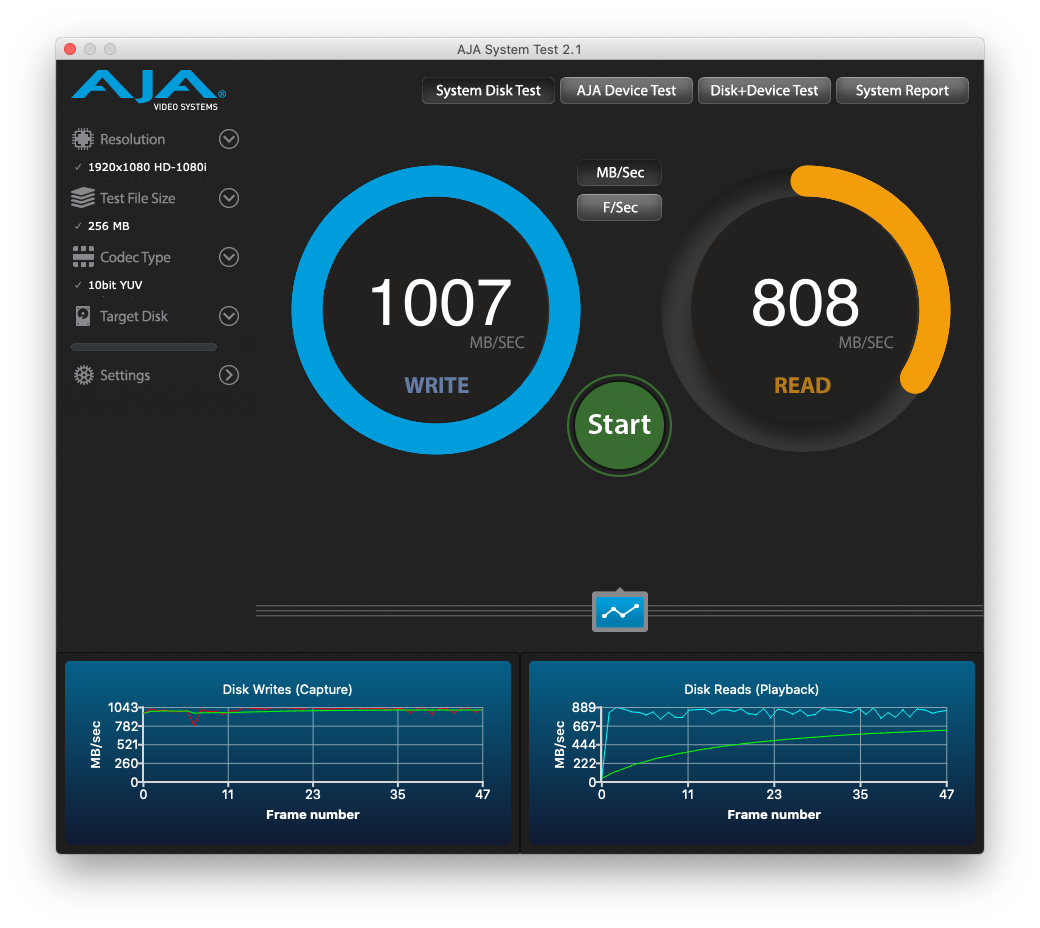1040x928 pixels.
Task: Click the Settings label
Action: pos(125,375)
